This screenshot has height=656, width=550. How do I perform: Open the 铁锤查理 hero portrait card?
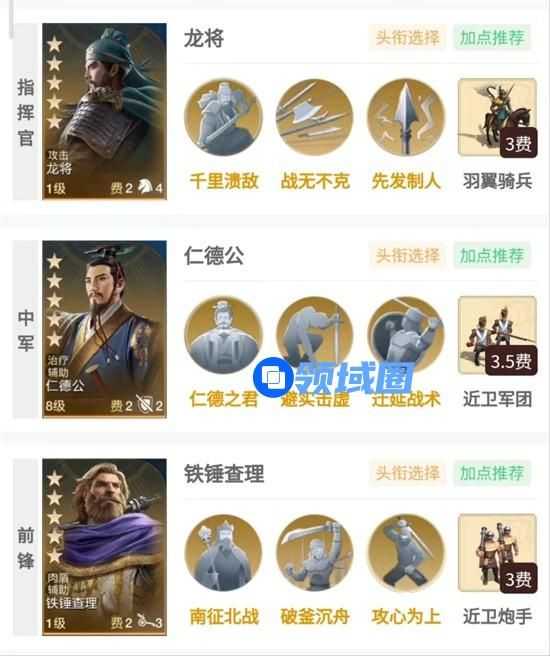[x=105, y=547]
